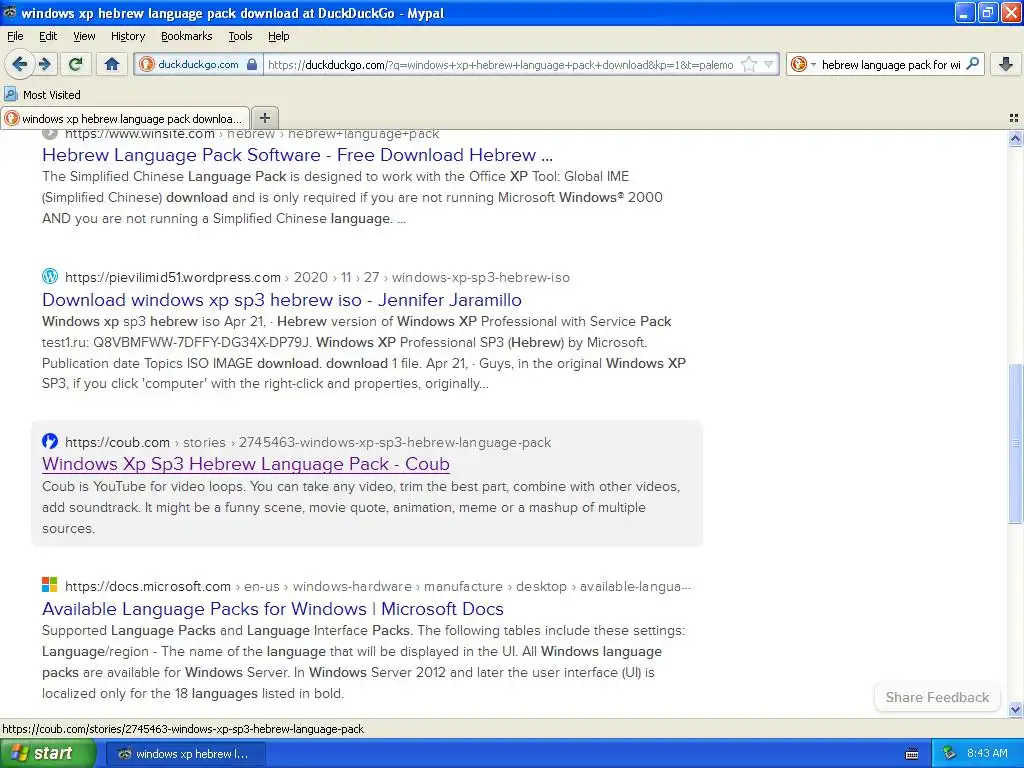Image resolution: width=1024 pixels, height=768 pixels.
Task: Click the www.winsite.com URL breadcrumb
Action: [251, 134]
